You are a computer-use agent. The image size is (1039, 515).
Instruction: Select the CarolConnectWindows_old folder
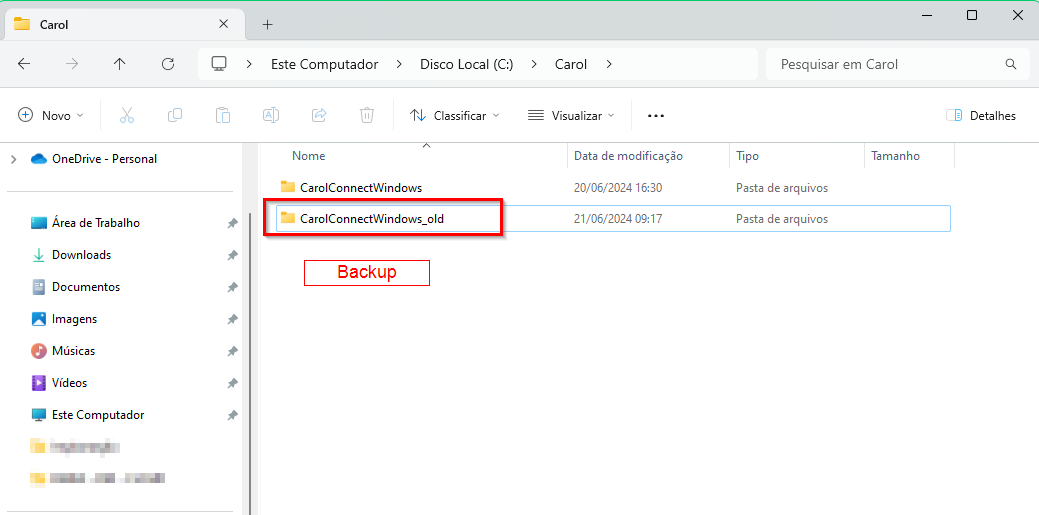[371, 218]
